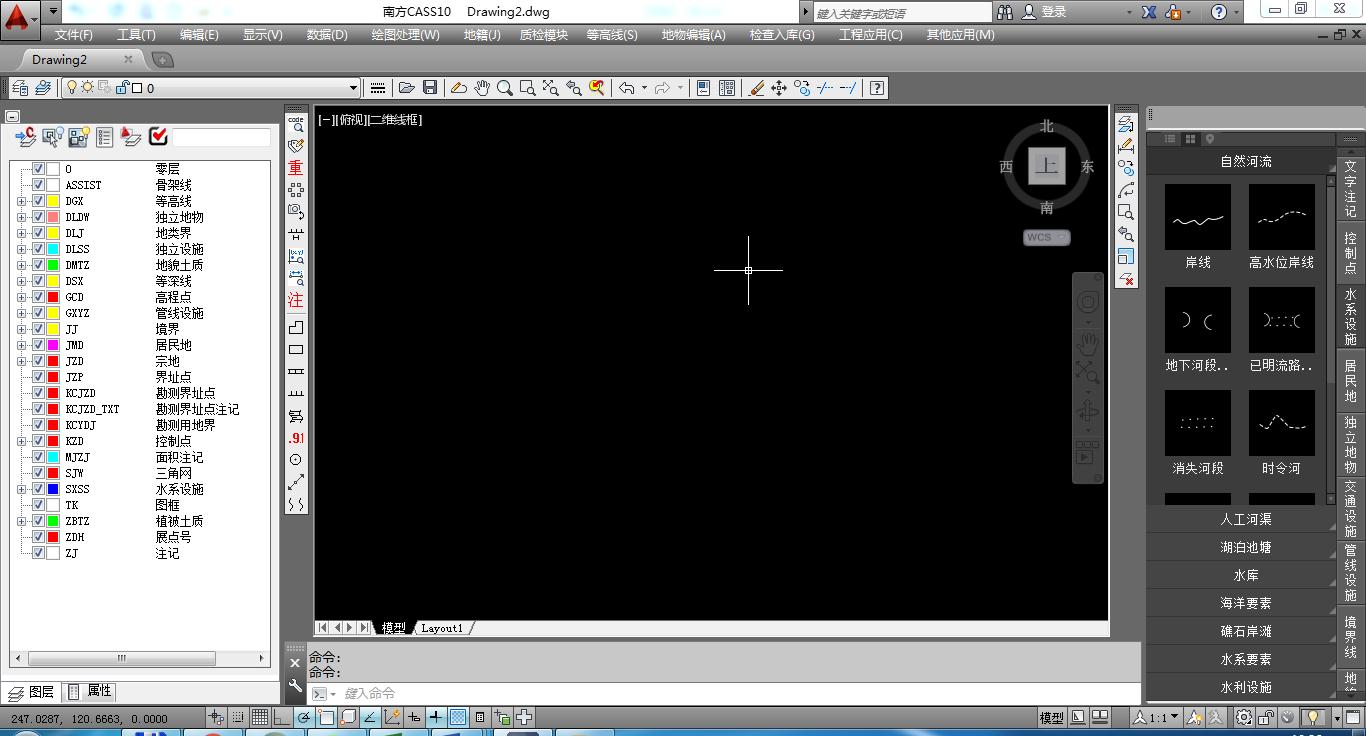The width and height of the screenshot is (1366, 736).
Task: Toggle checkbox for DGX layer
Action: [38, 201]
